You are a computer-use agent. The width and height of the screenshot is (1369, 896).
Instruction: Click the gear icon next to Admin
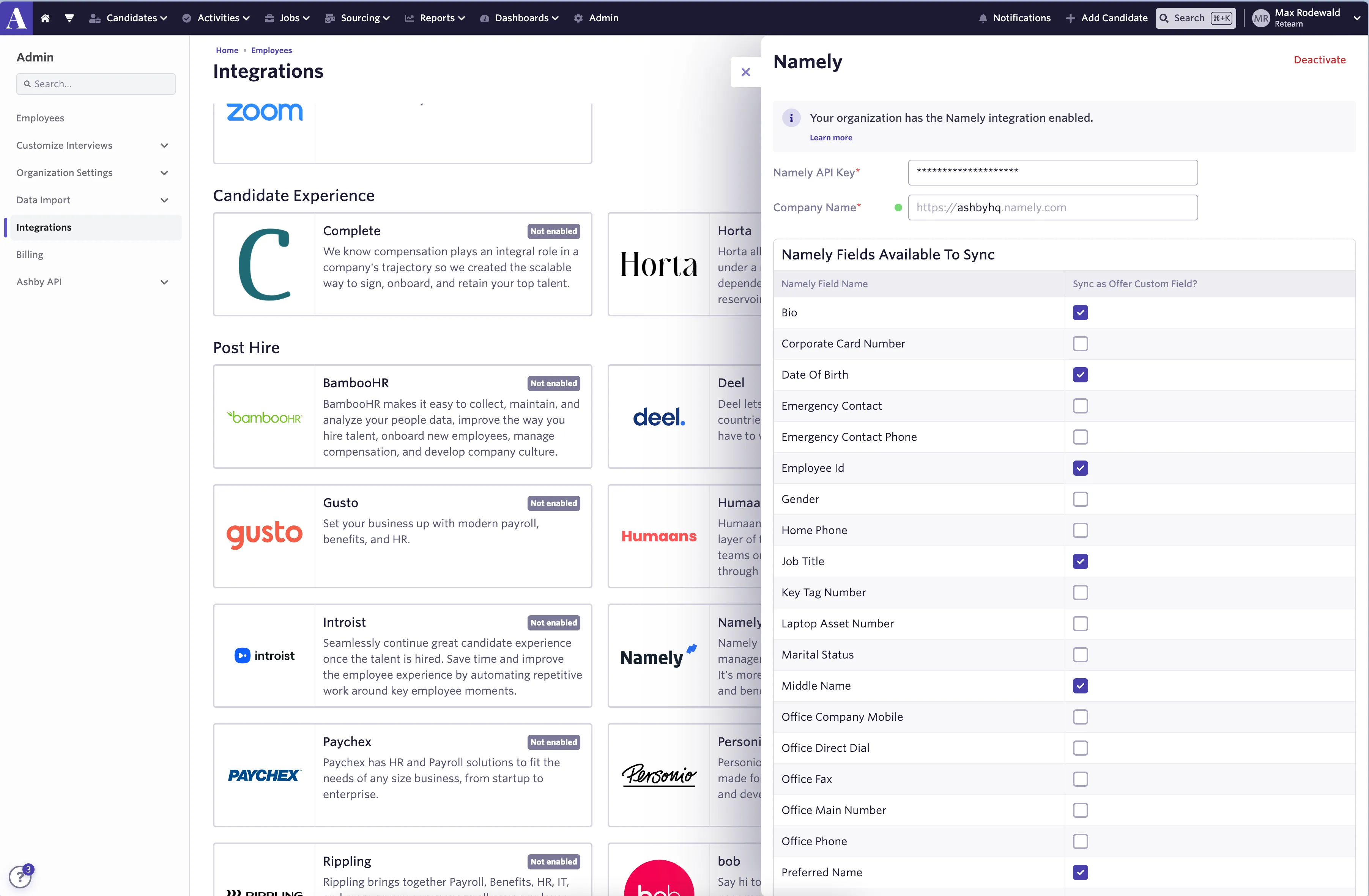click(578, 18)
